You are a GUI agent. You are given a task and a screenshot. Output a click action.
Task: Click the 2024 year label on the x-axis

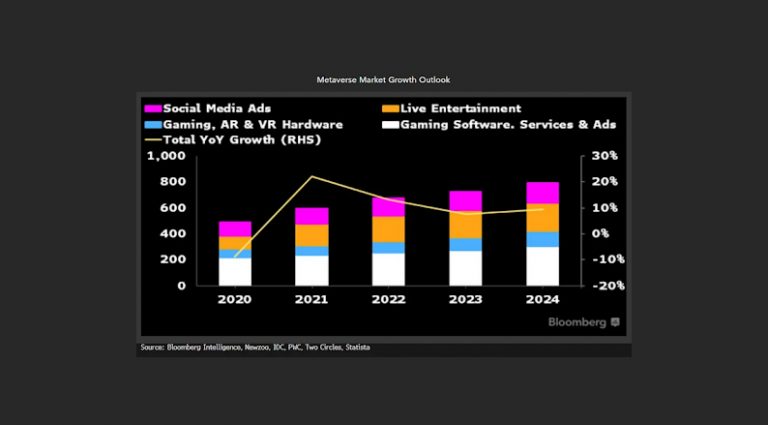click(x=543, y=299)
